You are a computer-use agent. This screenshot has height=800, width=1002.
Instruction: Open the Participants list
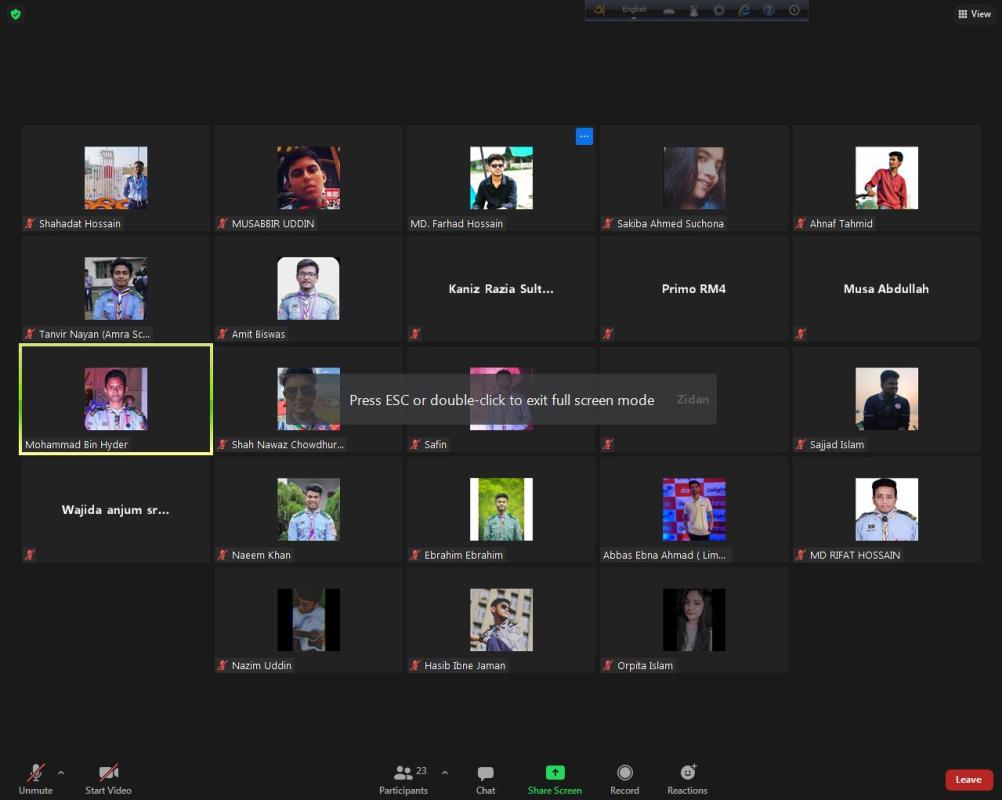(403, 778)
